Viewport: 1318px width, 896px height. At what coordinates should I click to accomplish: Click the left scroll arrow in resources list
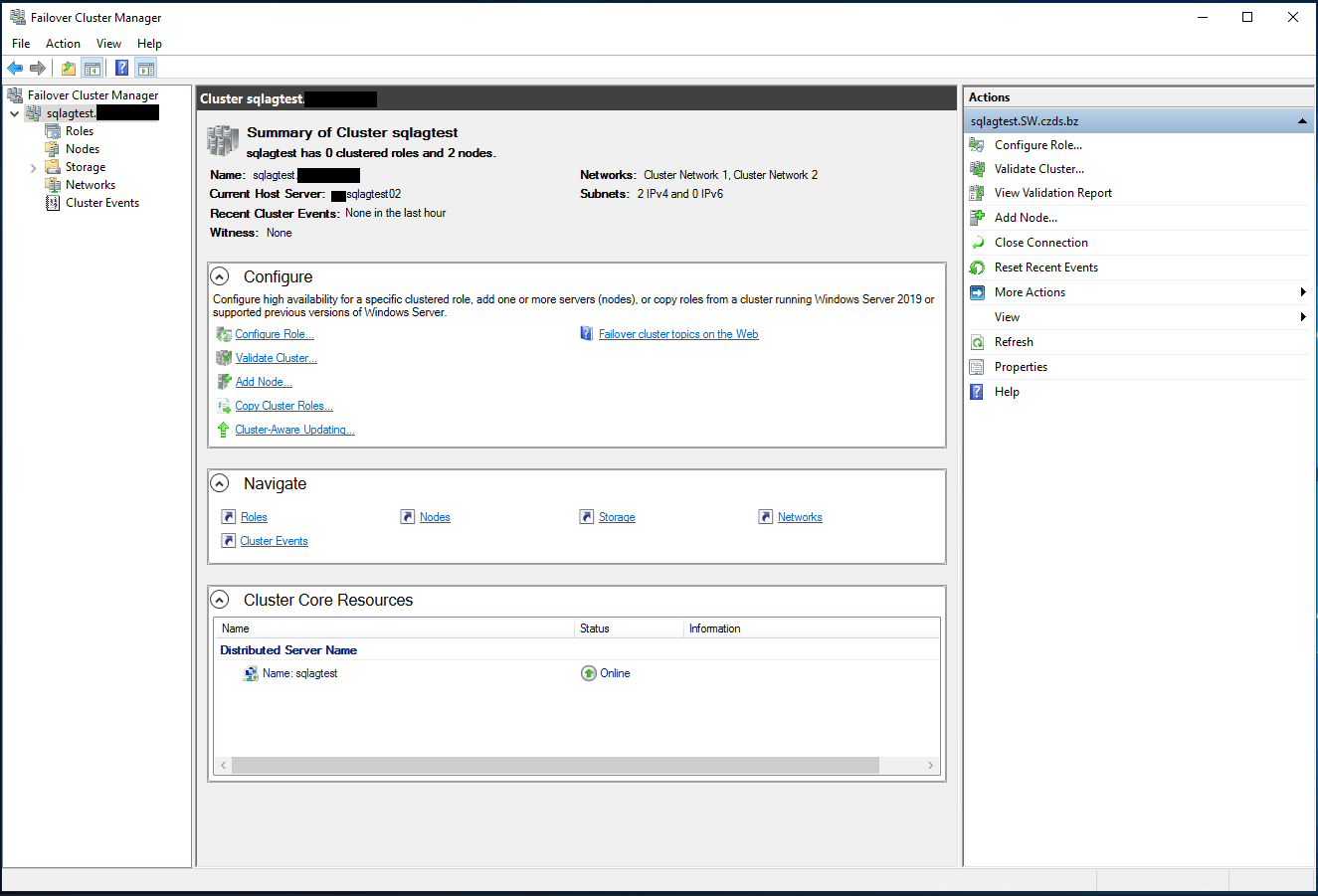click(x=224, y=766)
